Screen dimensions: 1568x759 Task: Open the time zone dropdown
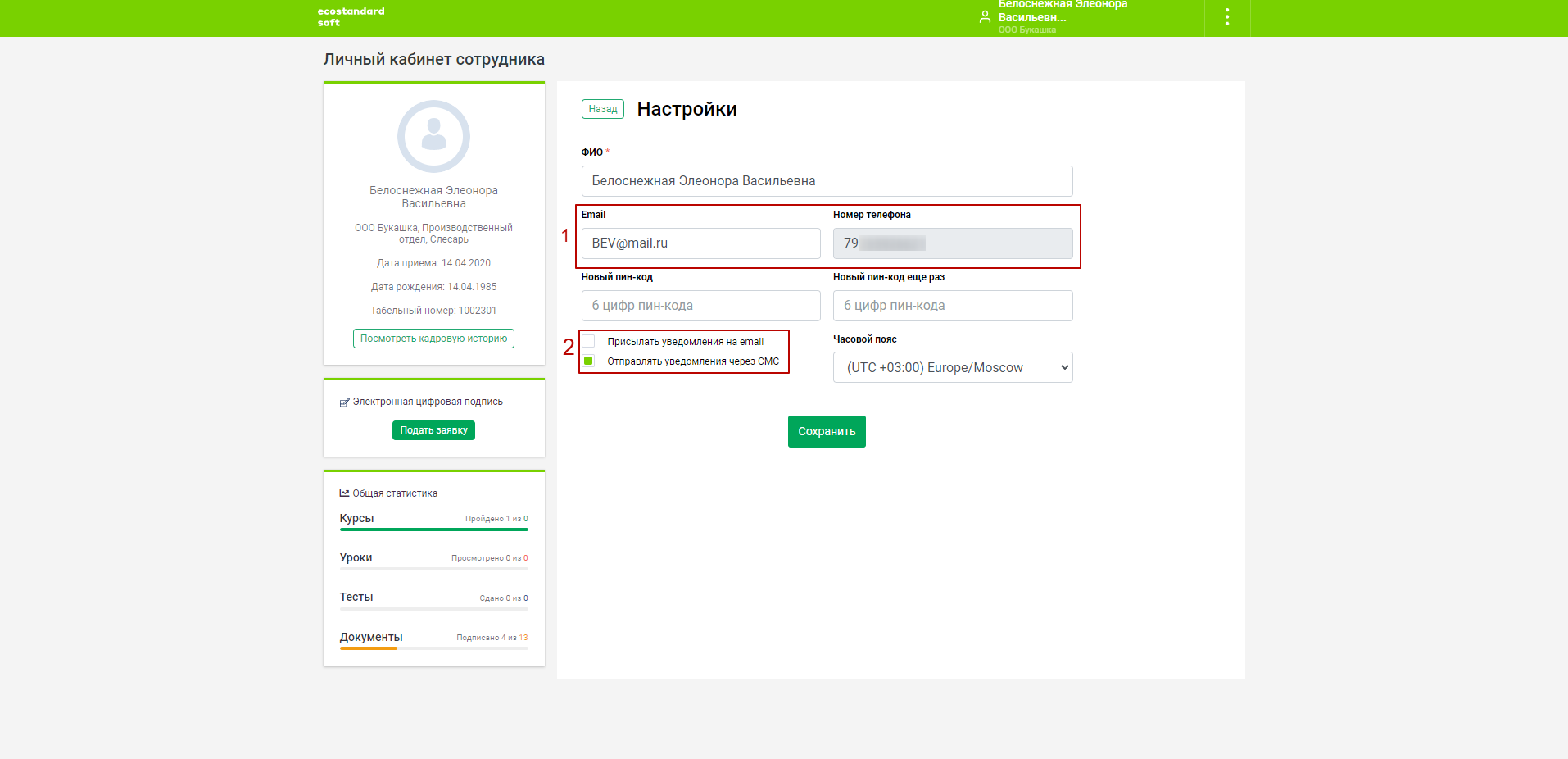coord(953,367)
